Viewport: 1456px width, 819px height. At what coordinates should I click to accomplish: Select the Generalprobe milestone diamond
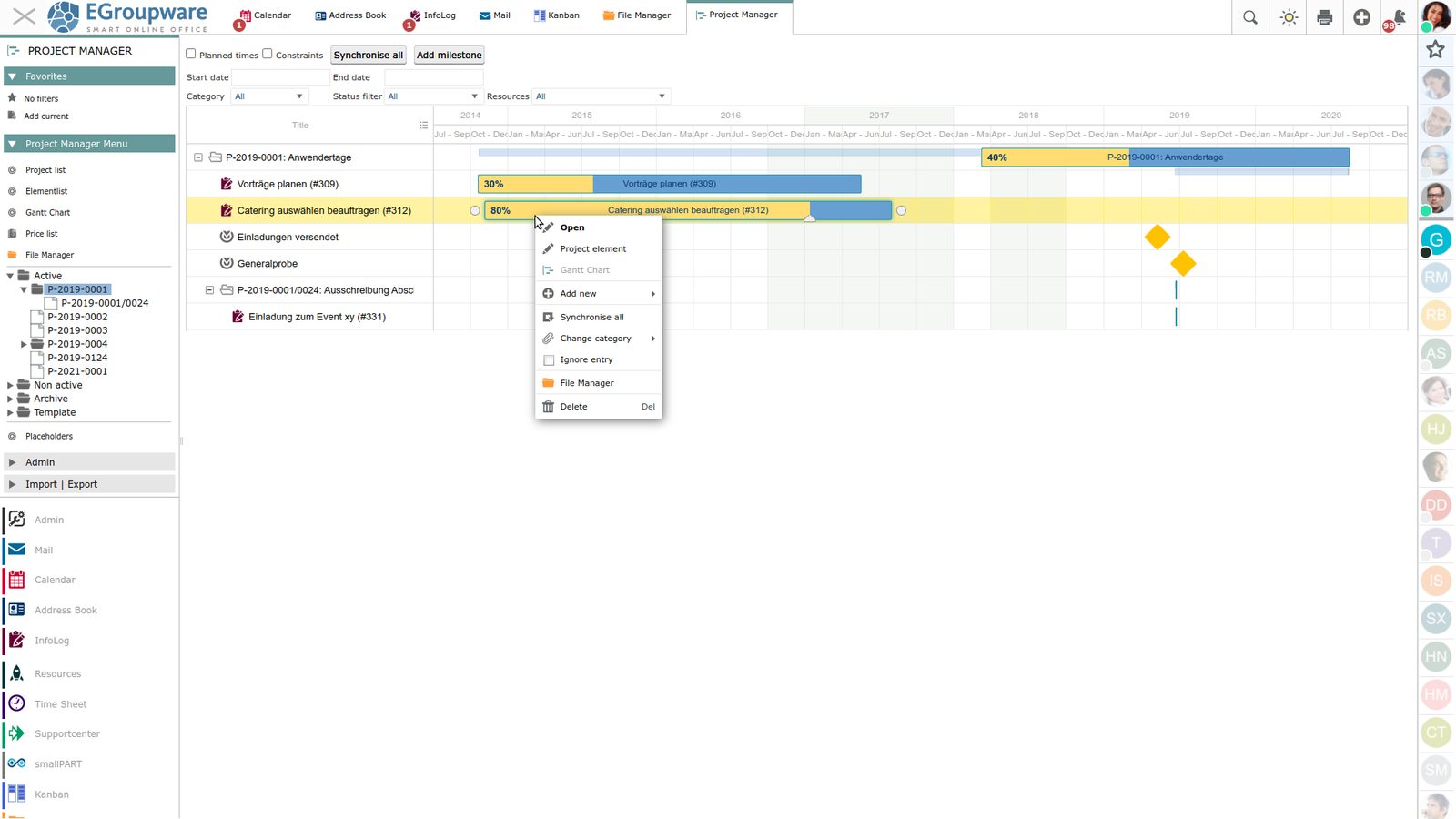(1183, 264)
